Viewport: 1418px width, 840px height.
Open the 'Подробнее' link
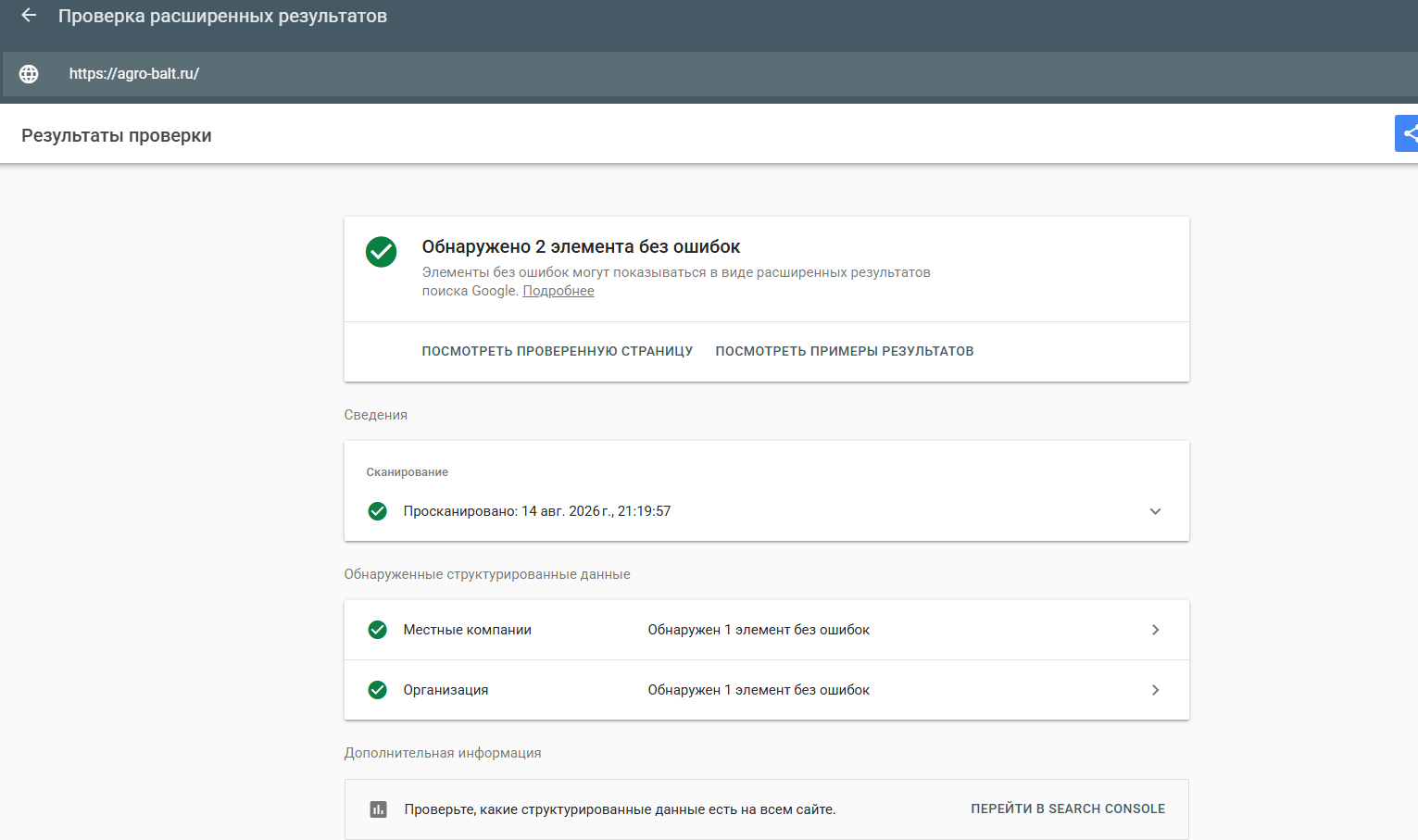558,291
